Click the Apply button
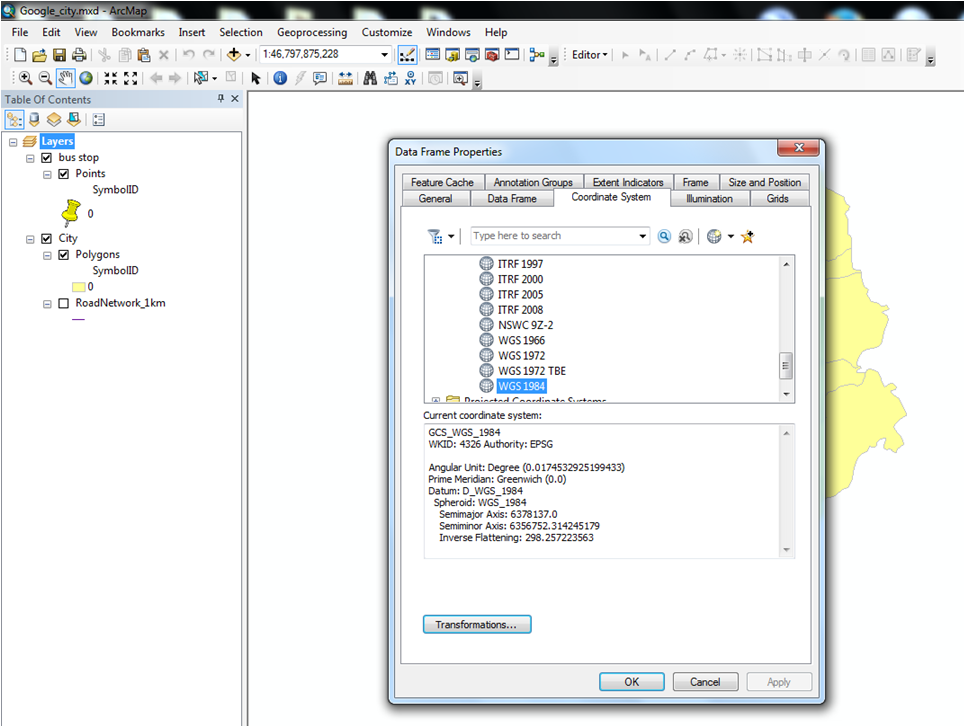The image size is (965, 727). tap(779, 682)
